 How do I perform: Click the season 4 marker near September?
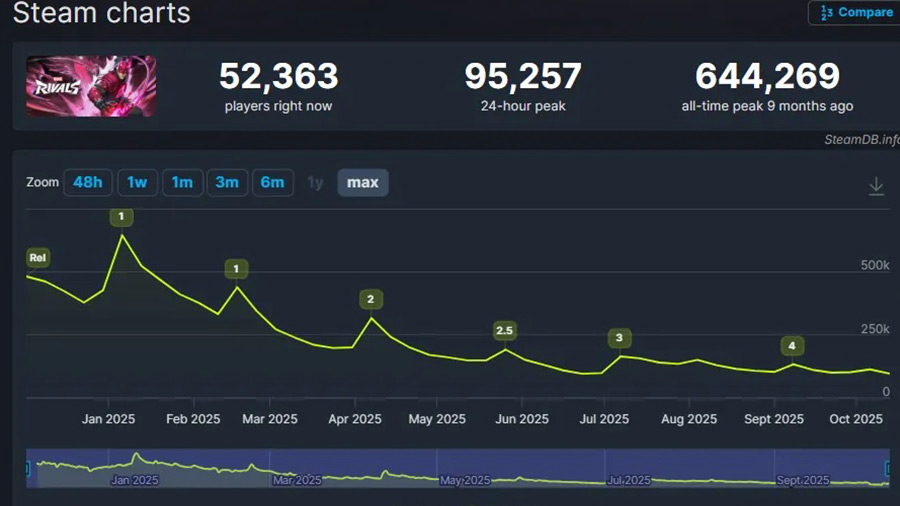click(792, 346)
